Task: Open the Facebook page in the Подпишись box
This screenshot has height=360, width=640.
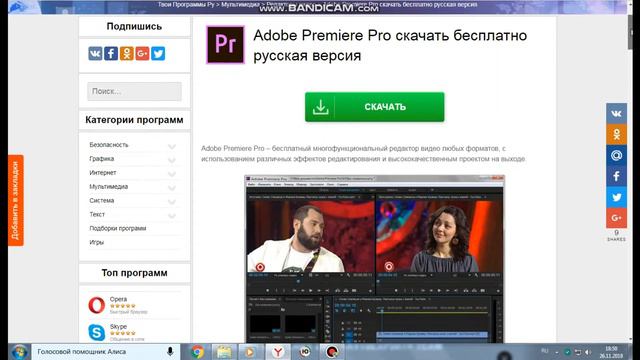Action: [111, 53]
